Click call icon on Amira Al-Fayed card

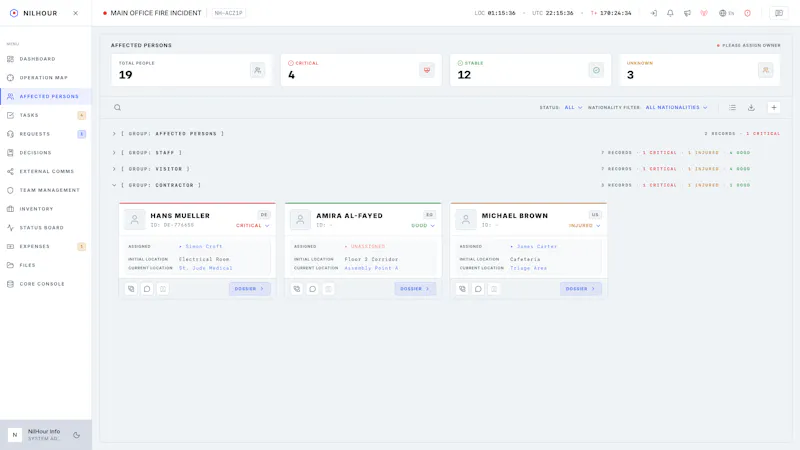(297, 289)
